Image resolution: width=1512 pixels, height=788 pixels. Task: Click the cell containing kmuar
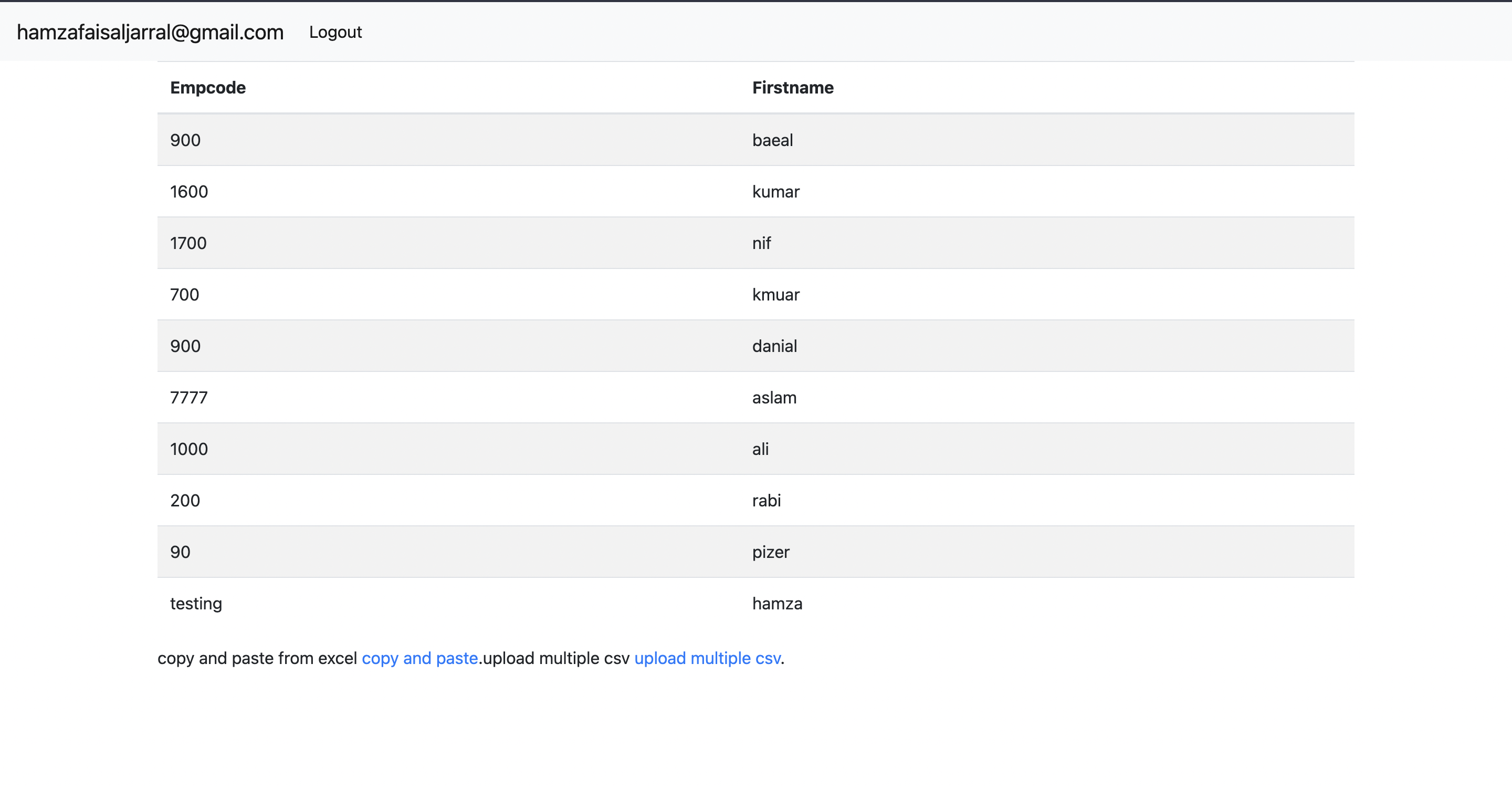(776, 294)
